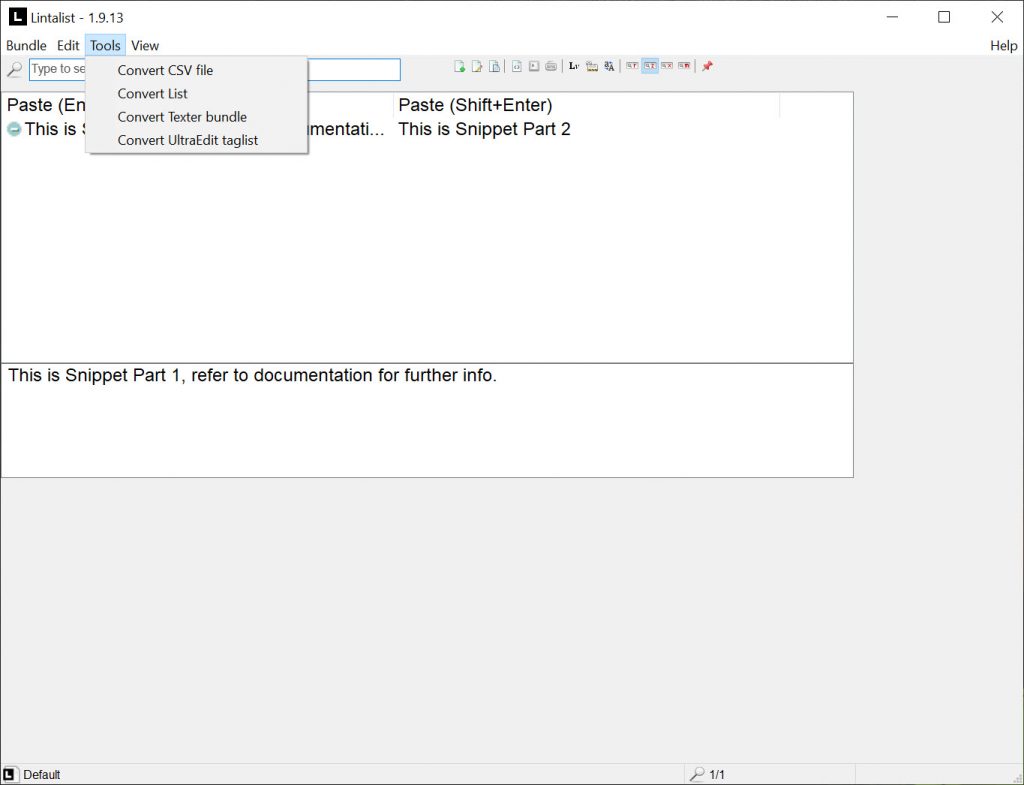Choose Convert CSV file
The height and width of the screenshot is (785, 1024).
[197, 71]
